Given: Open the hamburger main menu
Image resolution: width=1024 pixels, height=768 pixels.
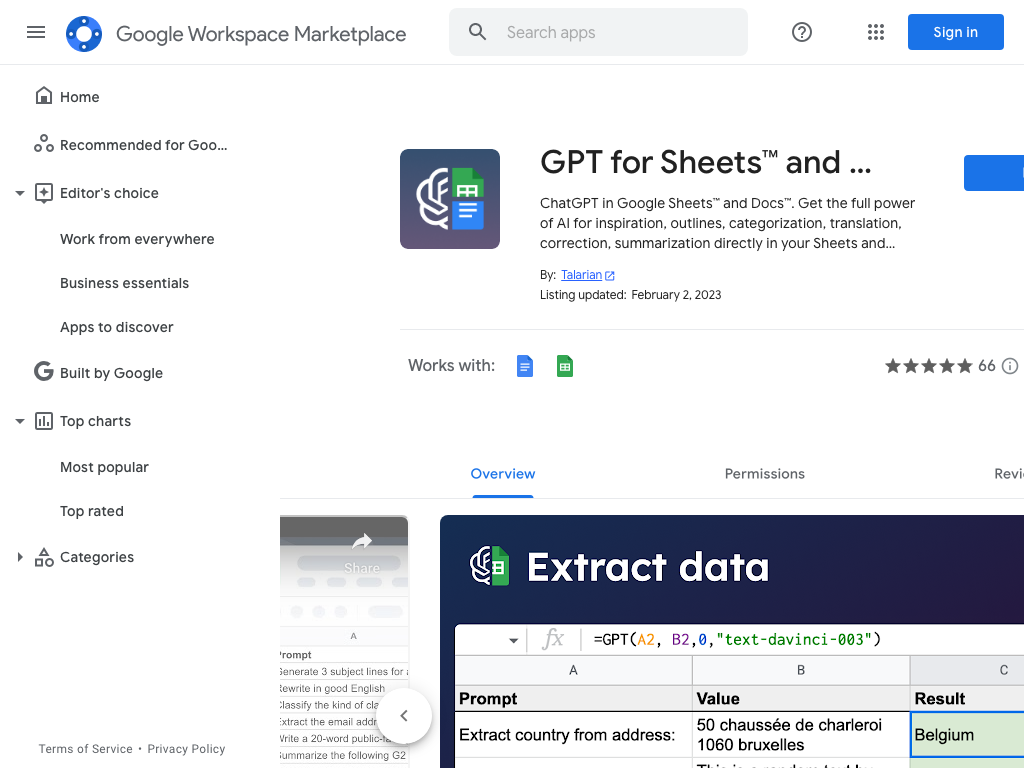Looking at the screenshot, I should point(36,32).
